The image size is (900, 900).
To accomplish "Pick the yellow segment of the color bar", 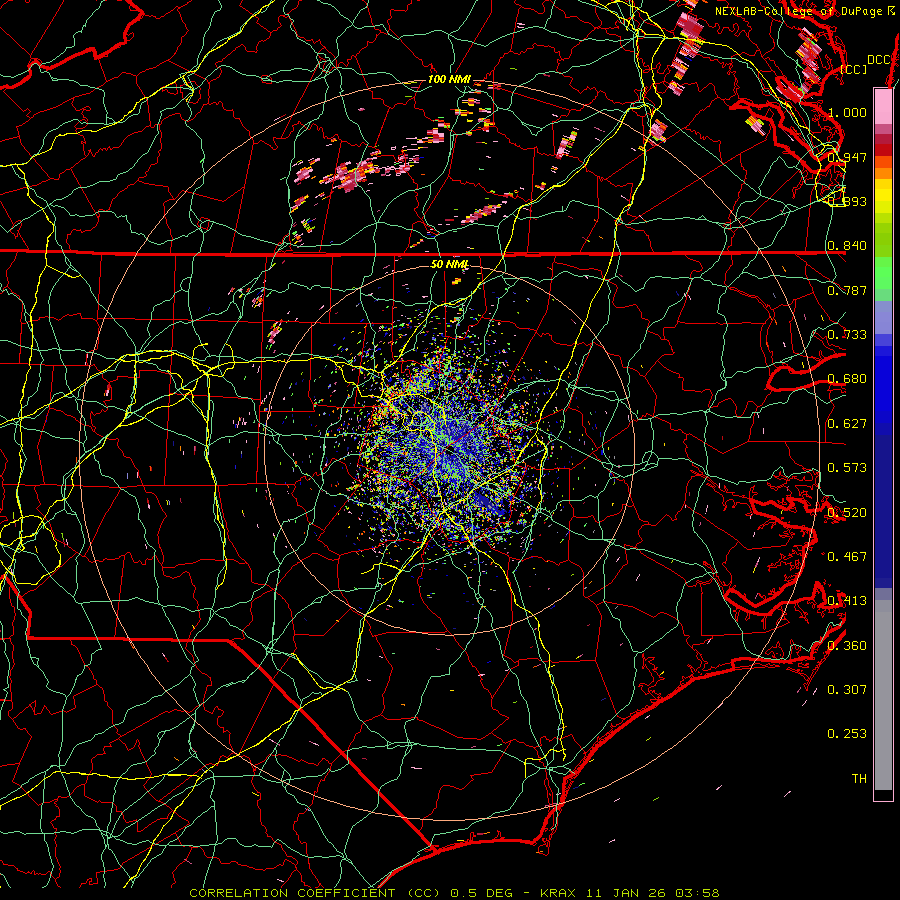I will pyautogui.click(x=883, y=197).
